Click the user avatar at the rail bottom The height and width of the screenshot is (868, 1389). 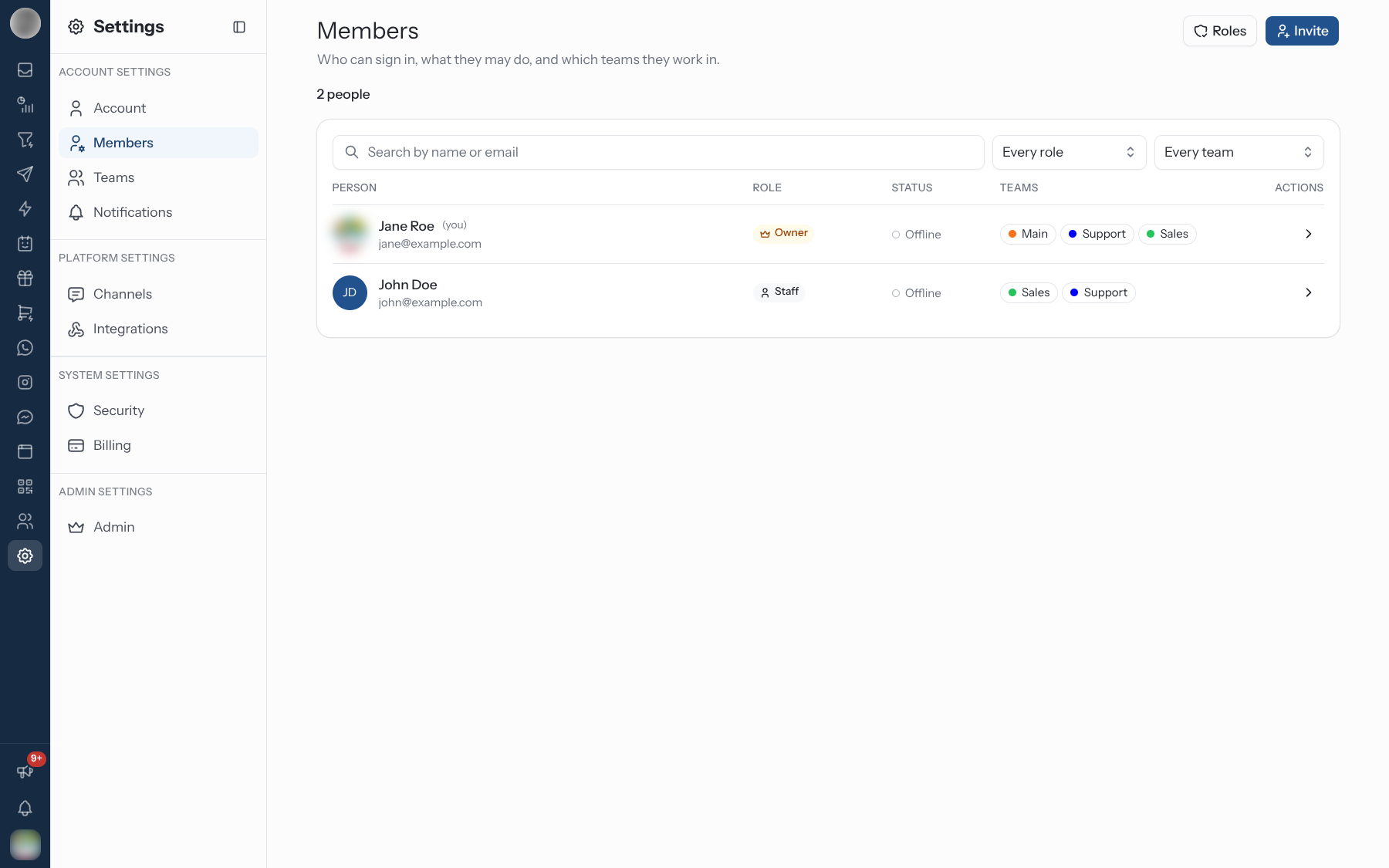(25, 845)
